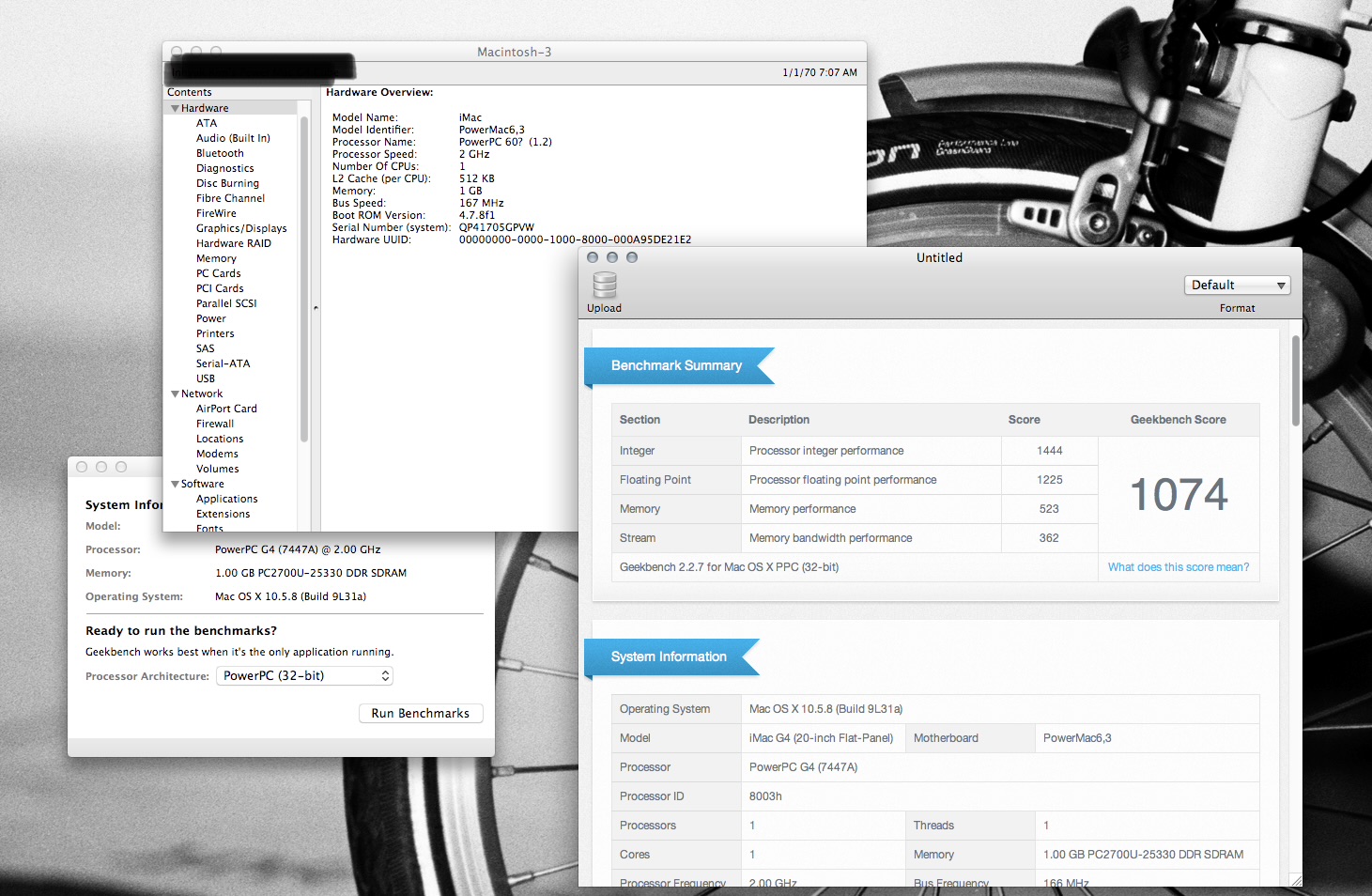Open the Default format dropdown
The width and height of the screenshot is (1372, 896).
coord(1237,286)
